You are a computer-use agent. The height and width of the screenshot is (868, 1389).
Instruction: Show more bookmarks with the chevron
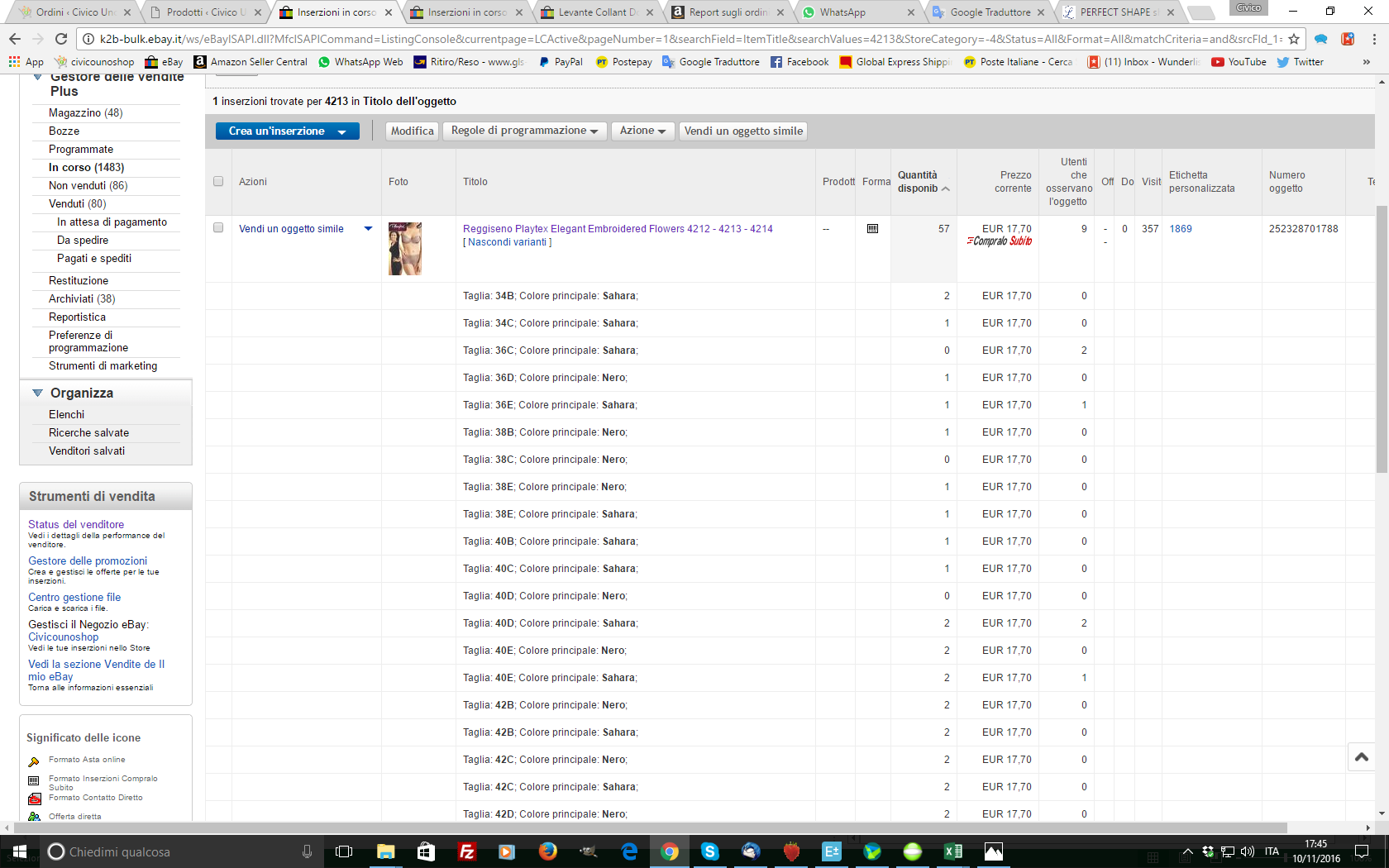tap(1366, 62)
